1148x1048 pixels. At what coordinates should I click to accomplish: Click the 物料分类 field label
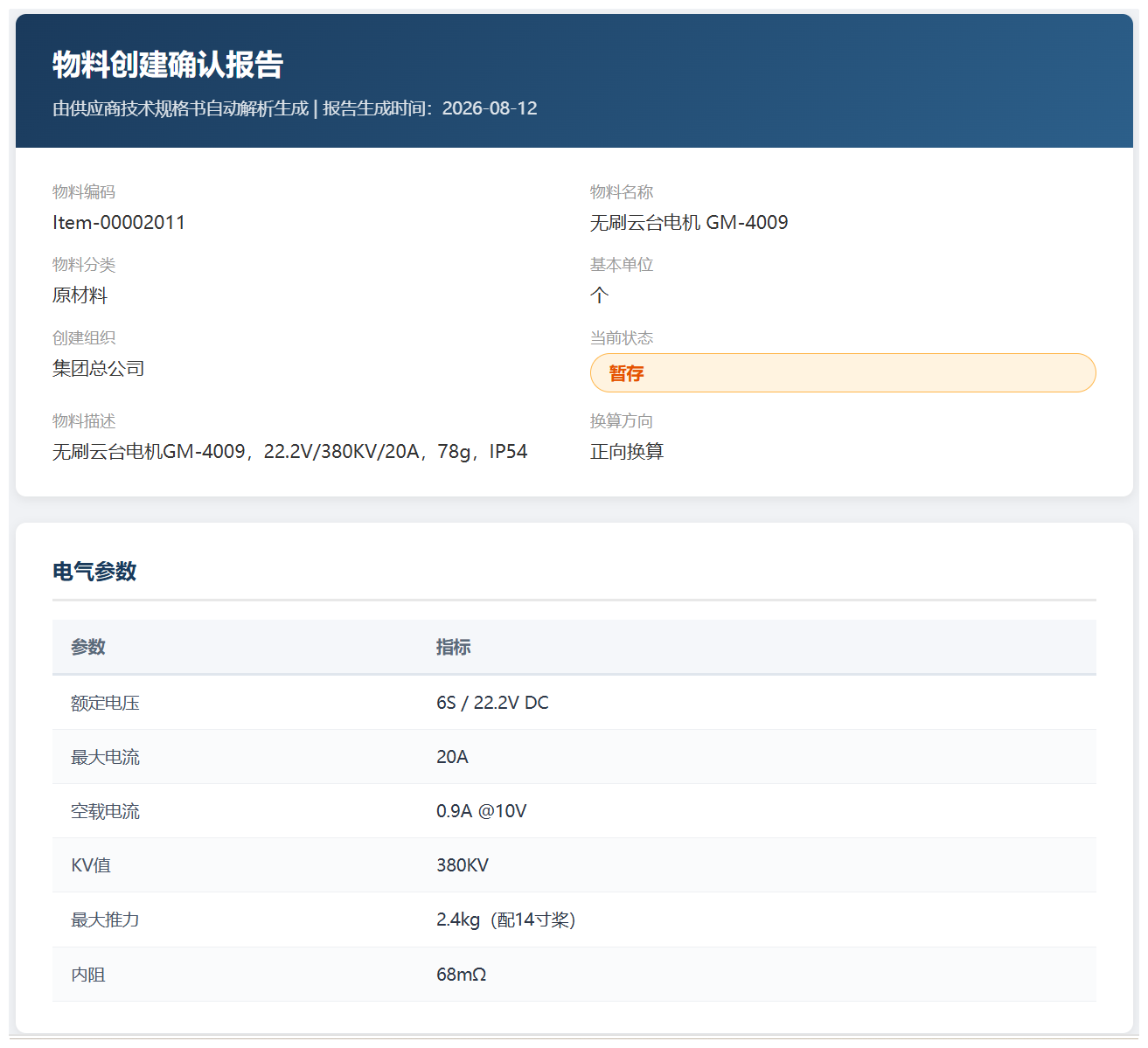point(84,265)
